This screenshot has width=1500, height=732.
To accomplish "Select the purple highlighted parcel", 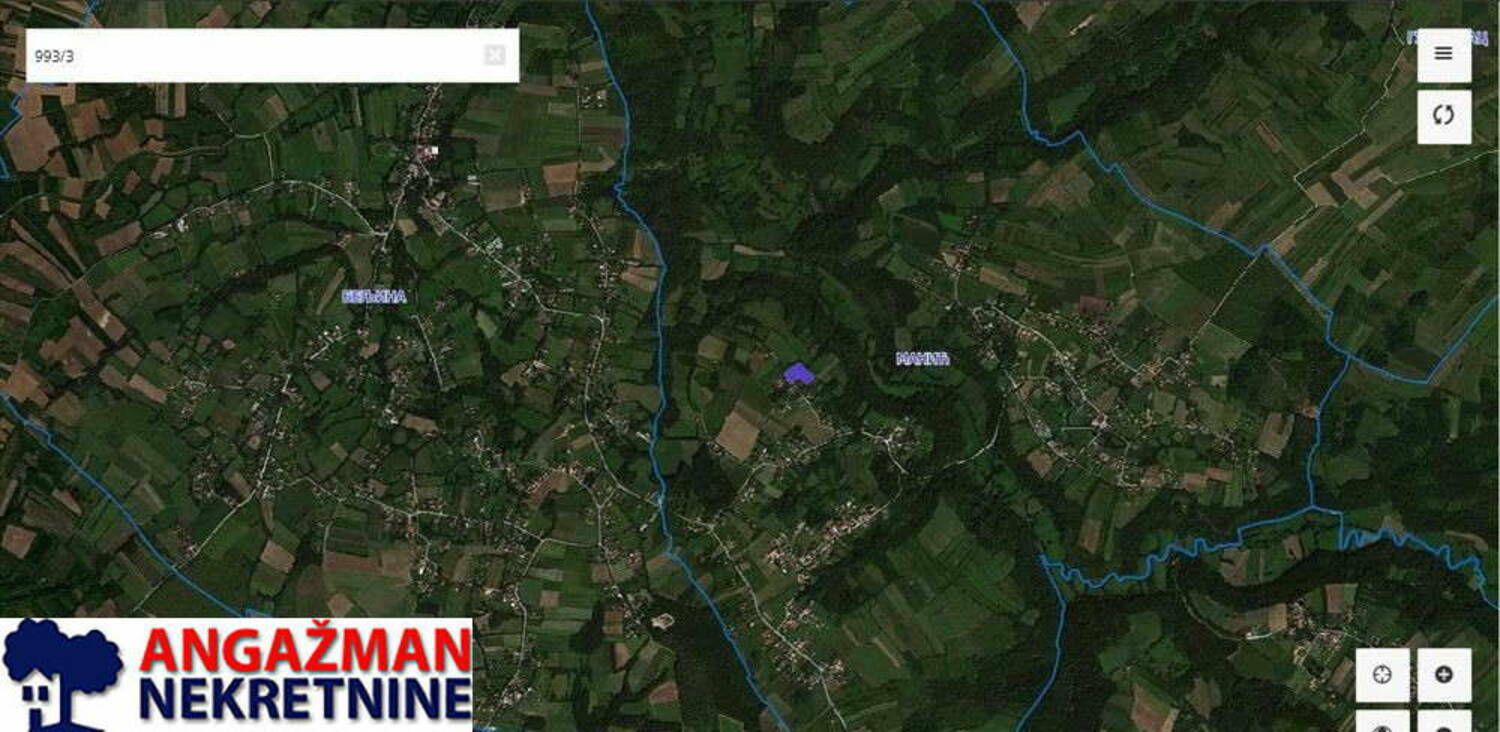I will click(797, 374).
